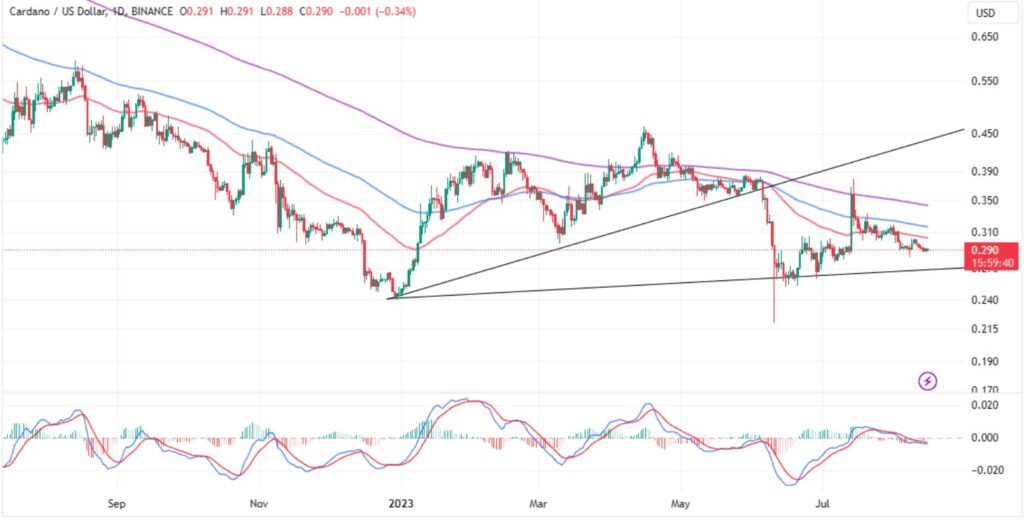Click the 0.390 price axis label
The width and height of the screenshot is (1024, 525).
click(987, 172)
